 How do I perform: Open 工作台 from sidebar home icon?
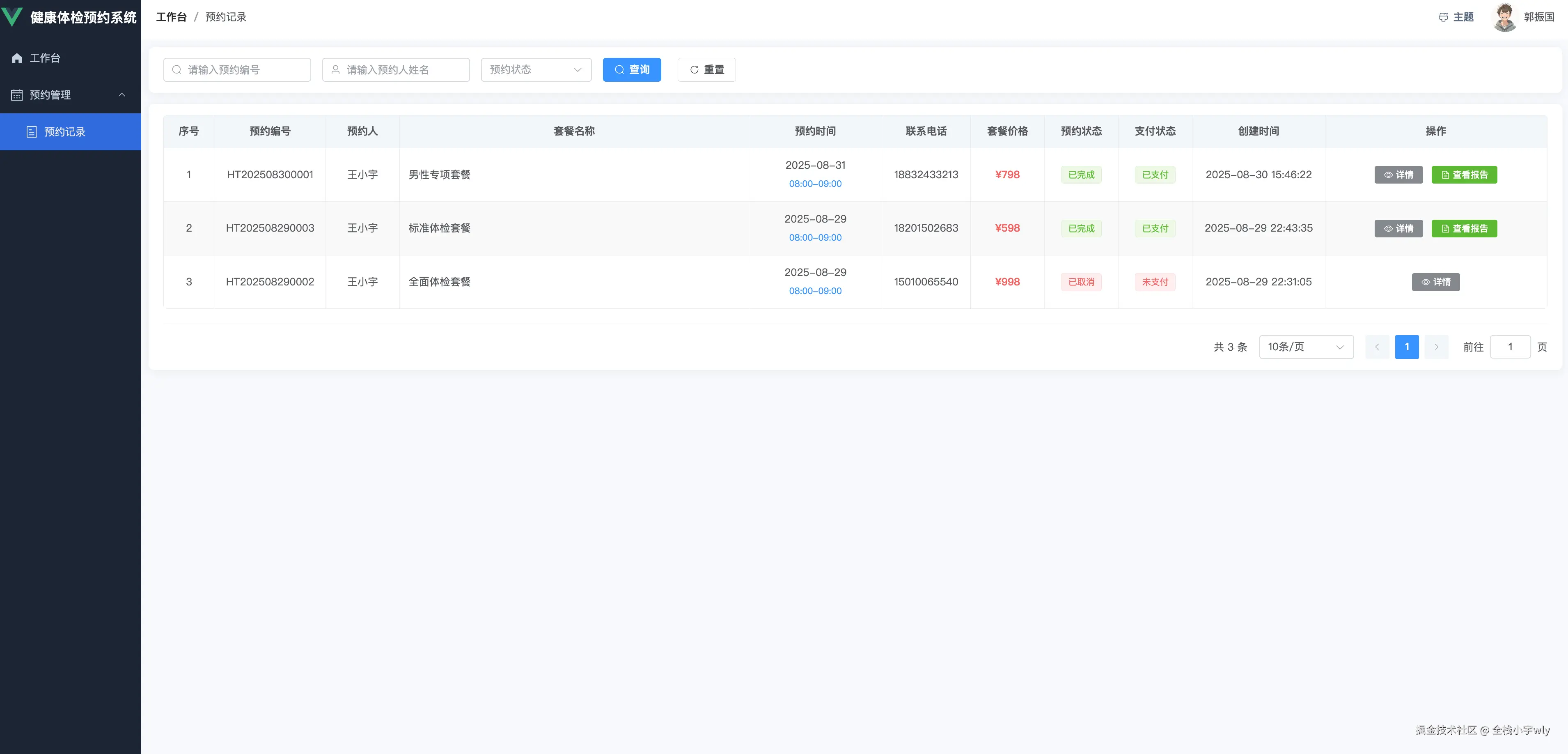17,58
